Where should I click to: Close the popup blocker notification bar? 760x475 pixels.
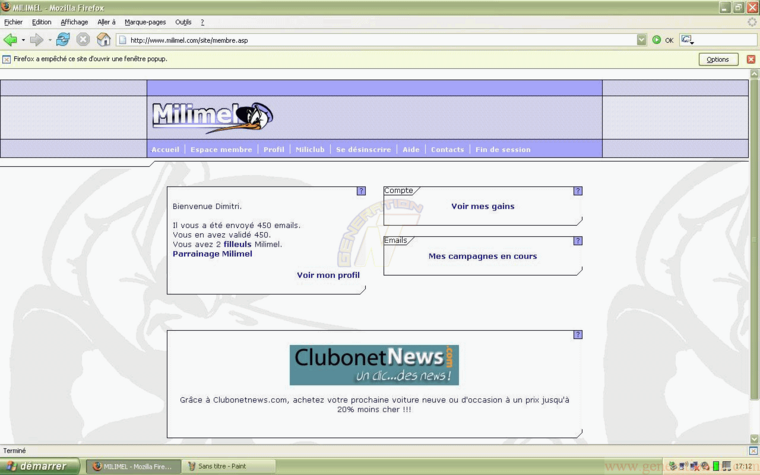tap(751, 59)
